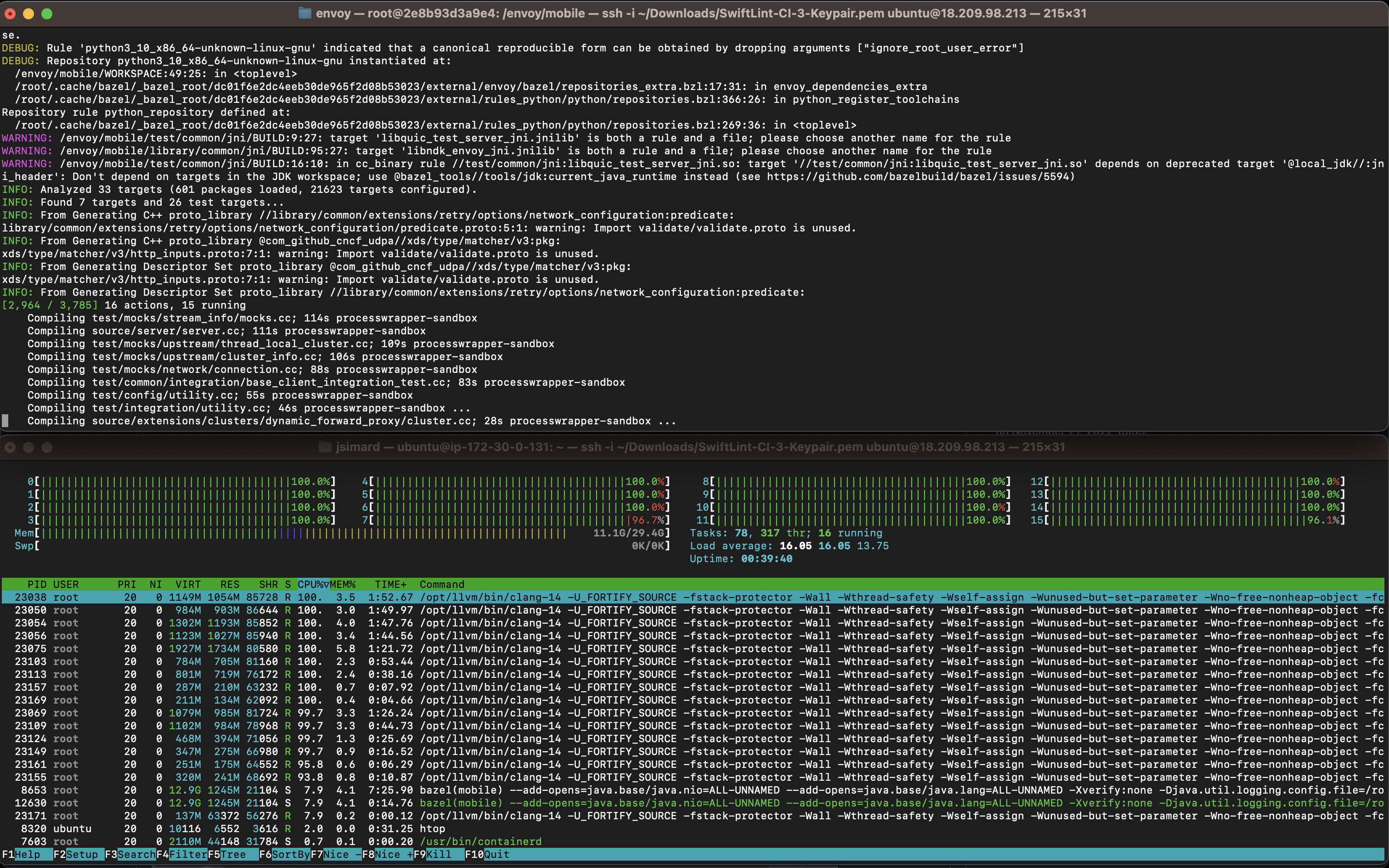
Task: Click the green zoom button of envoy window
Action: coord(47,13)
